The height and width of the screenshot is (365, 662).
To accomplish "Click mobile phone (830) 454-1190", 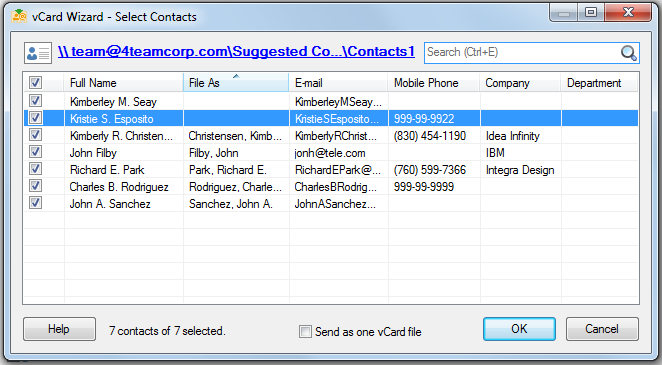I will pyautogui.click(x=434, y=136).
